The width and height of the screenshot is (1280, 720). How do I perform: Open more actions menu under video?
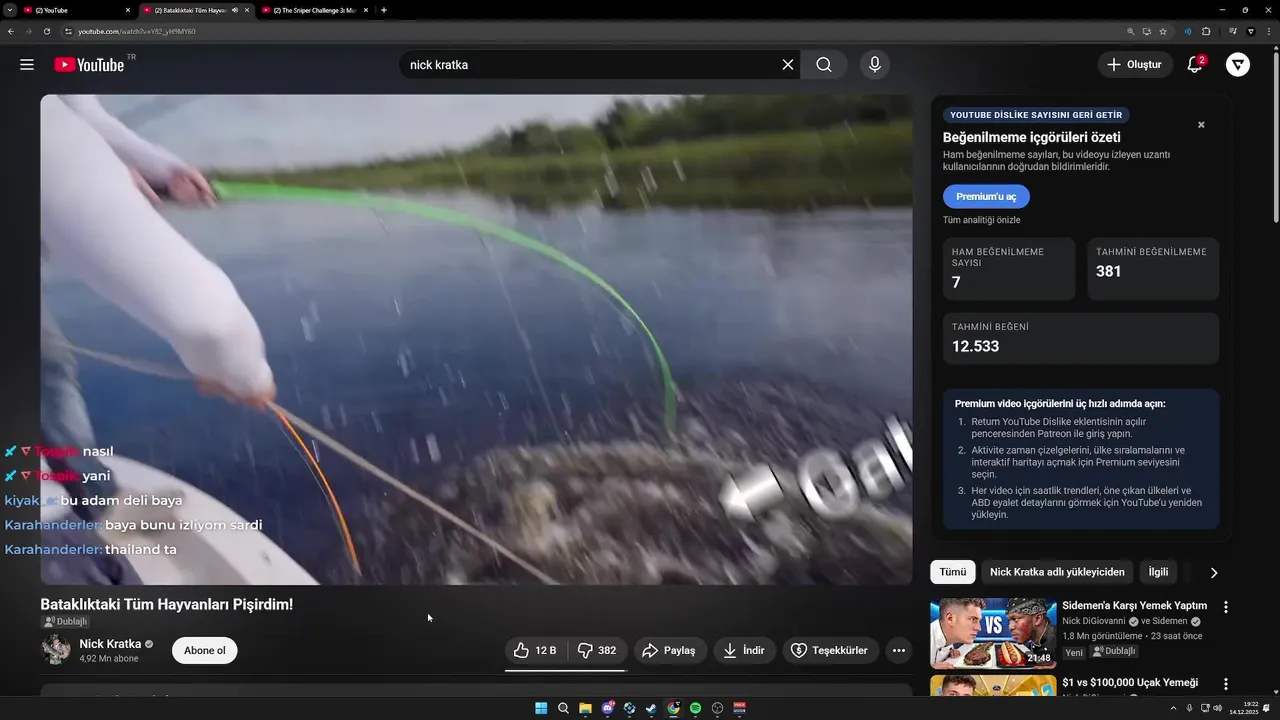click(899, 651)
